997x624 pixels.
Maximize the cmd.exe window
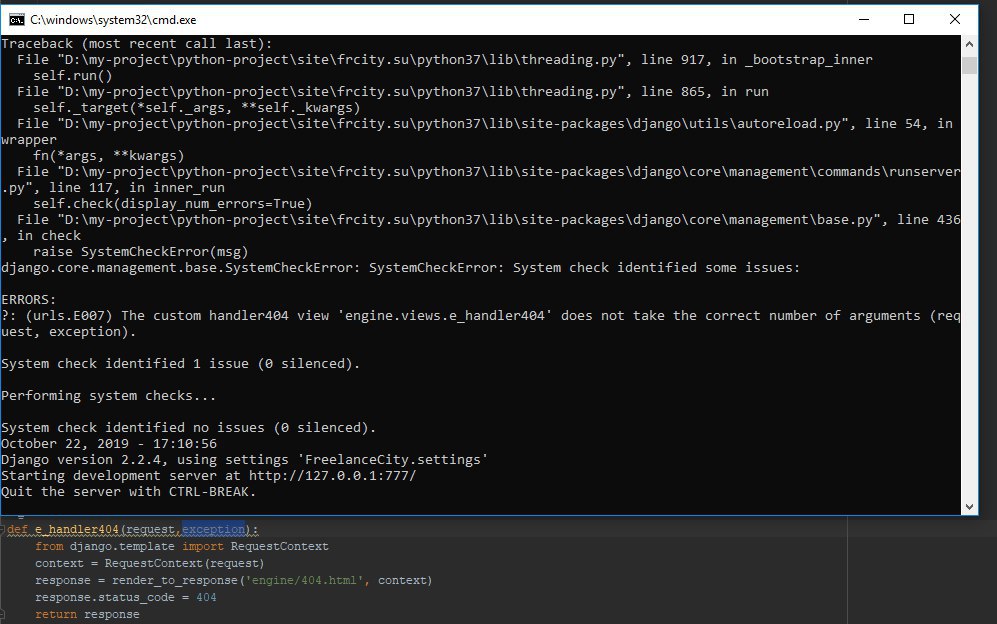coord(909,20)
